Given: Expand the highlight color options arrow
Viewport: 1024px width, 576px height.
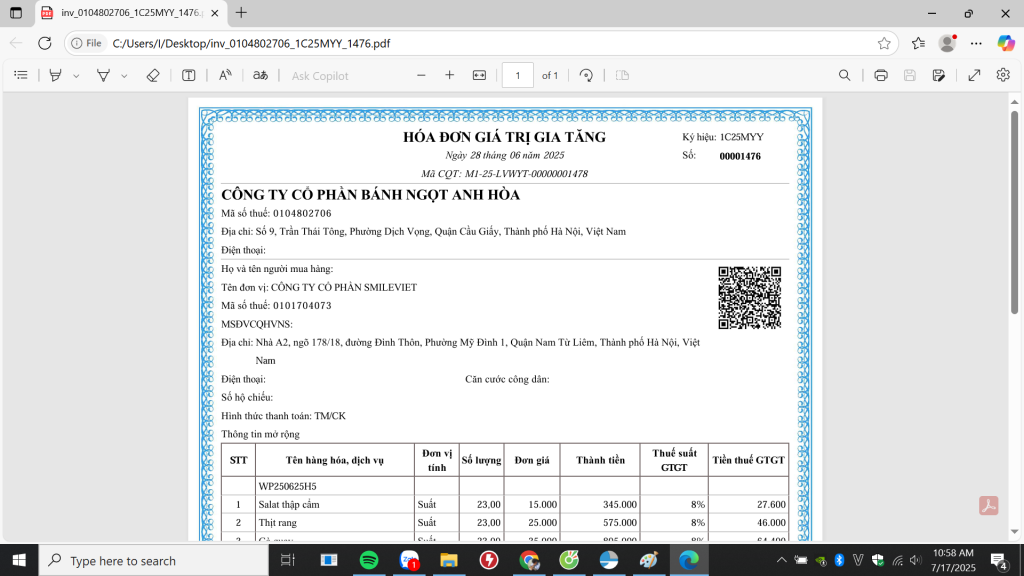Looking at the screenshot, I should (x=76, y=76).
